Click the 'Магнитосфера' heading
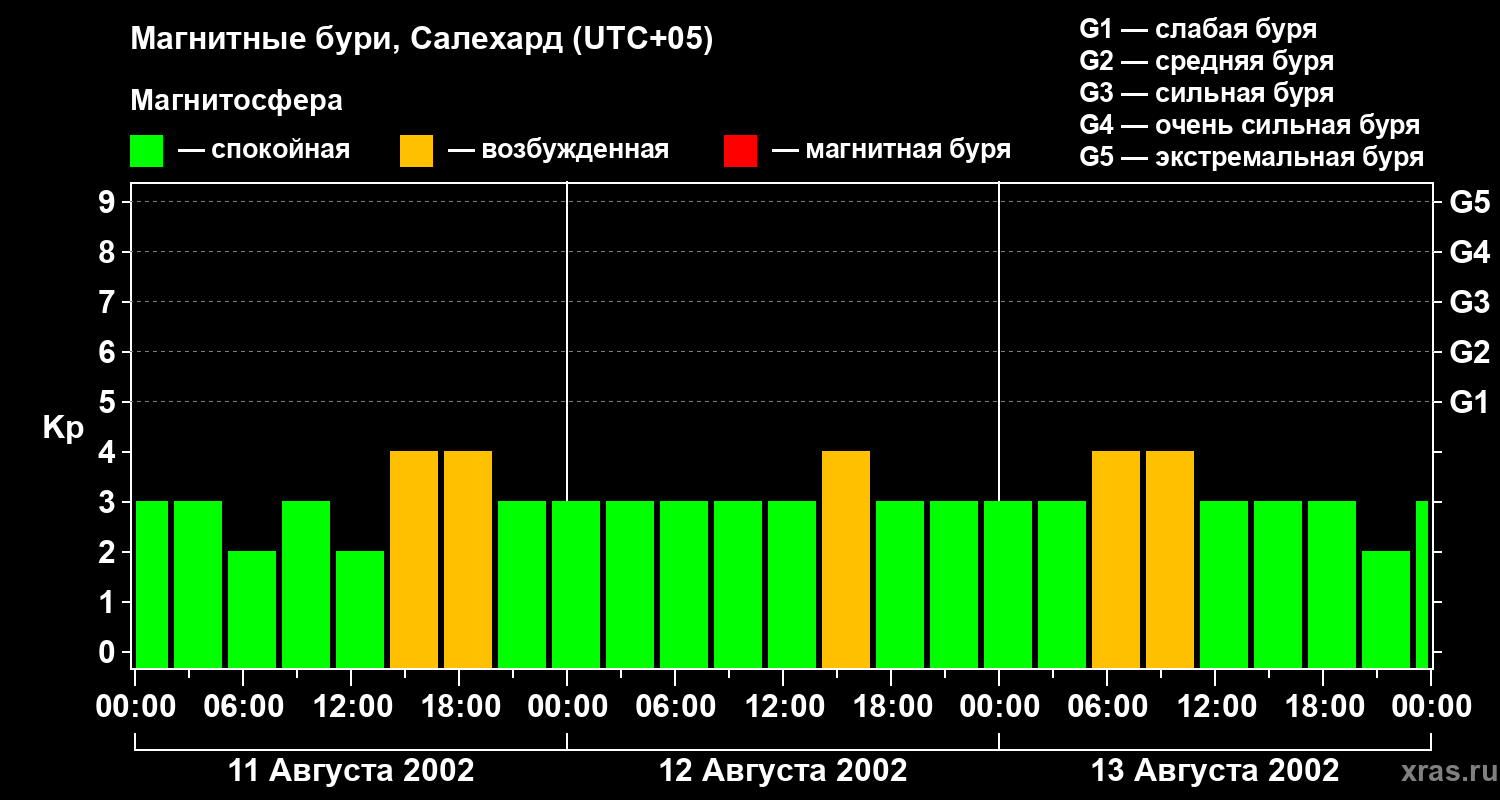Image resolution: width=1500 pixels, height=800 pixels. [x=236, y=101]
